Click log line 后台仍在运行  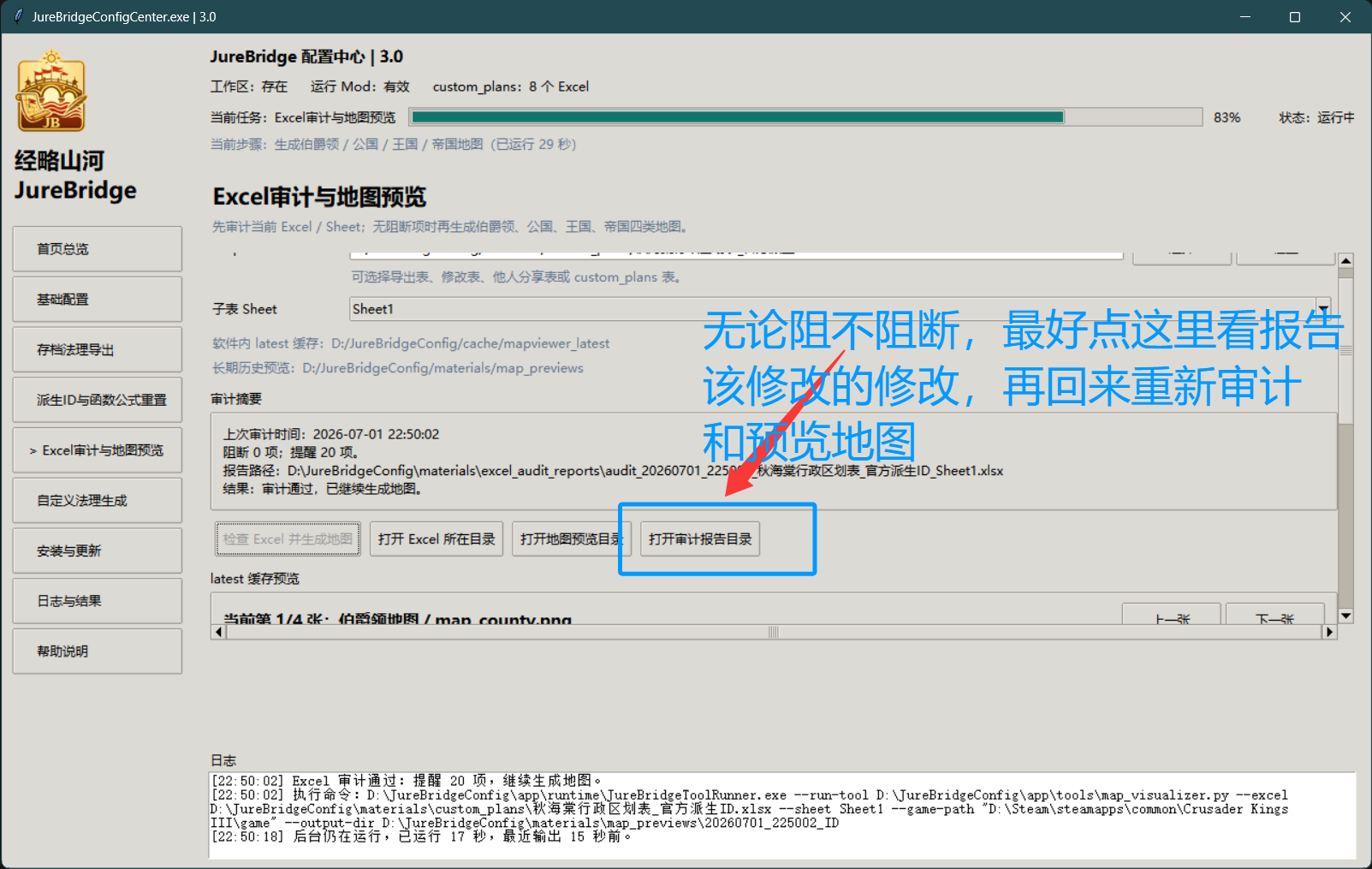pyautogui.click(x=422, y=836)
